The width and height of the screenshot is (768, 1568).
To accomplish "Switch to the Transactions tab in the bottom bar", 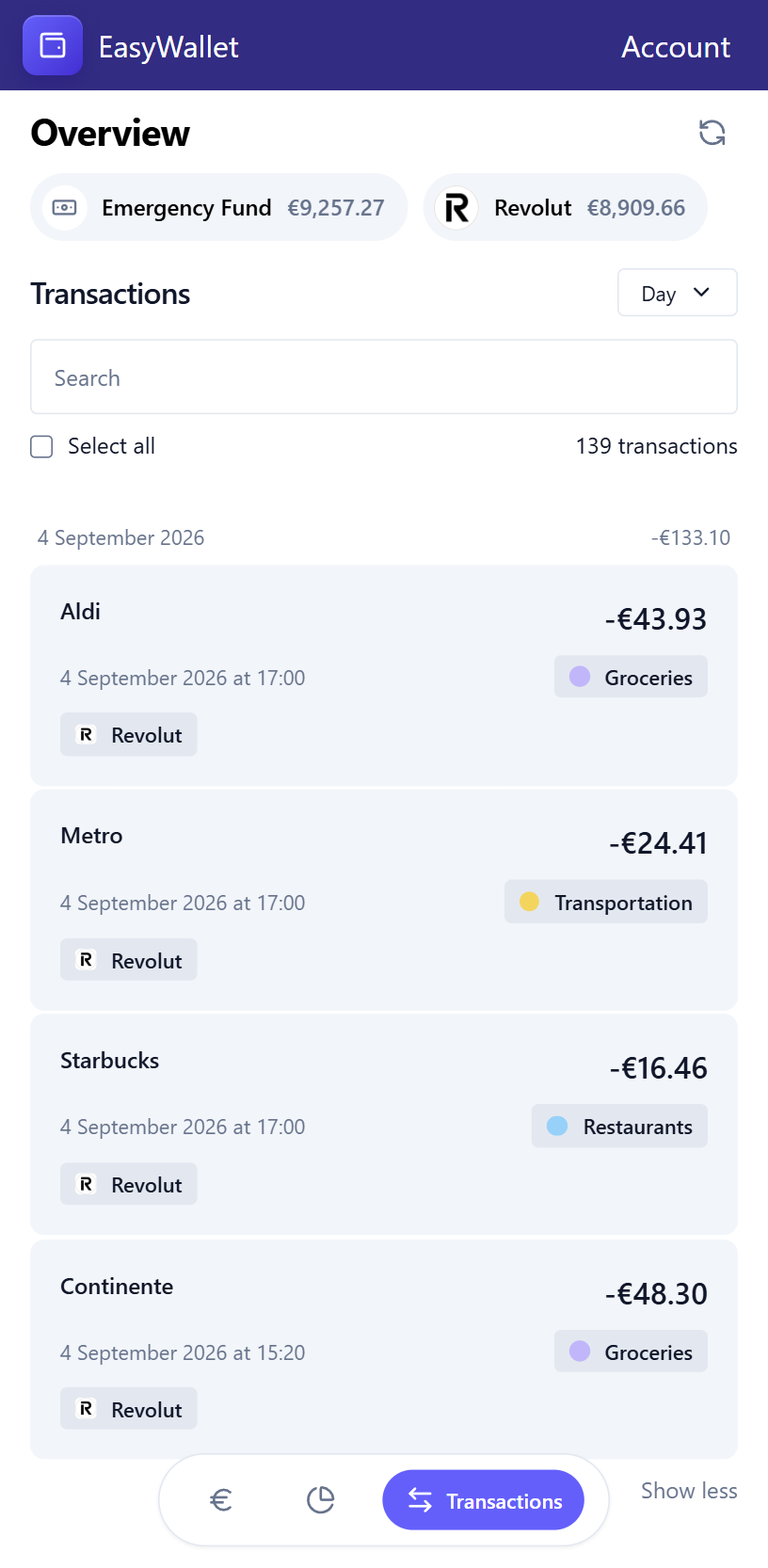I will [484, 1500].
